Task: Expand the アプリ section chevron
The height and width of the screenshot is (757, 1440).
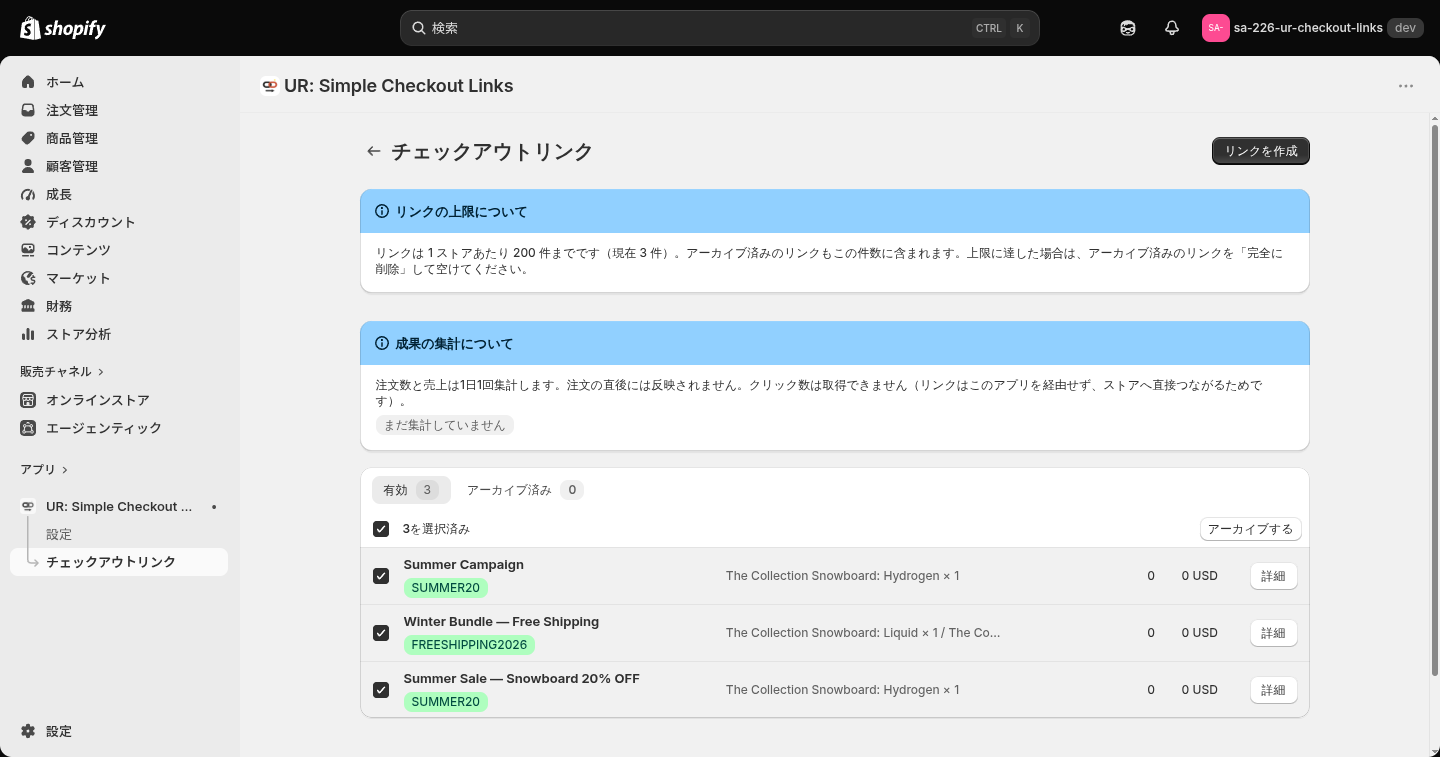Action: coord(65,470)
